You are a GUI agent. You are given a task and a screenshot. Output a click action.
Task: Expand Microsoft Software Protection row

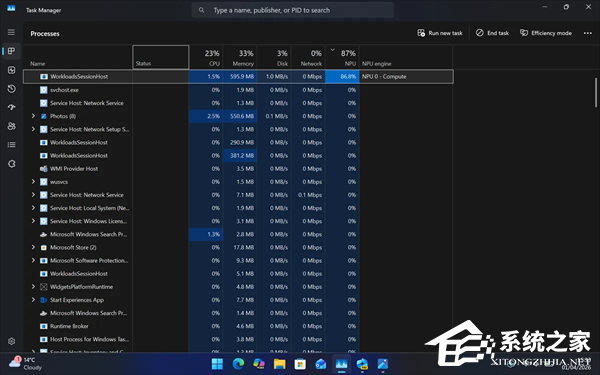coord(33,260)
